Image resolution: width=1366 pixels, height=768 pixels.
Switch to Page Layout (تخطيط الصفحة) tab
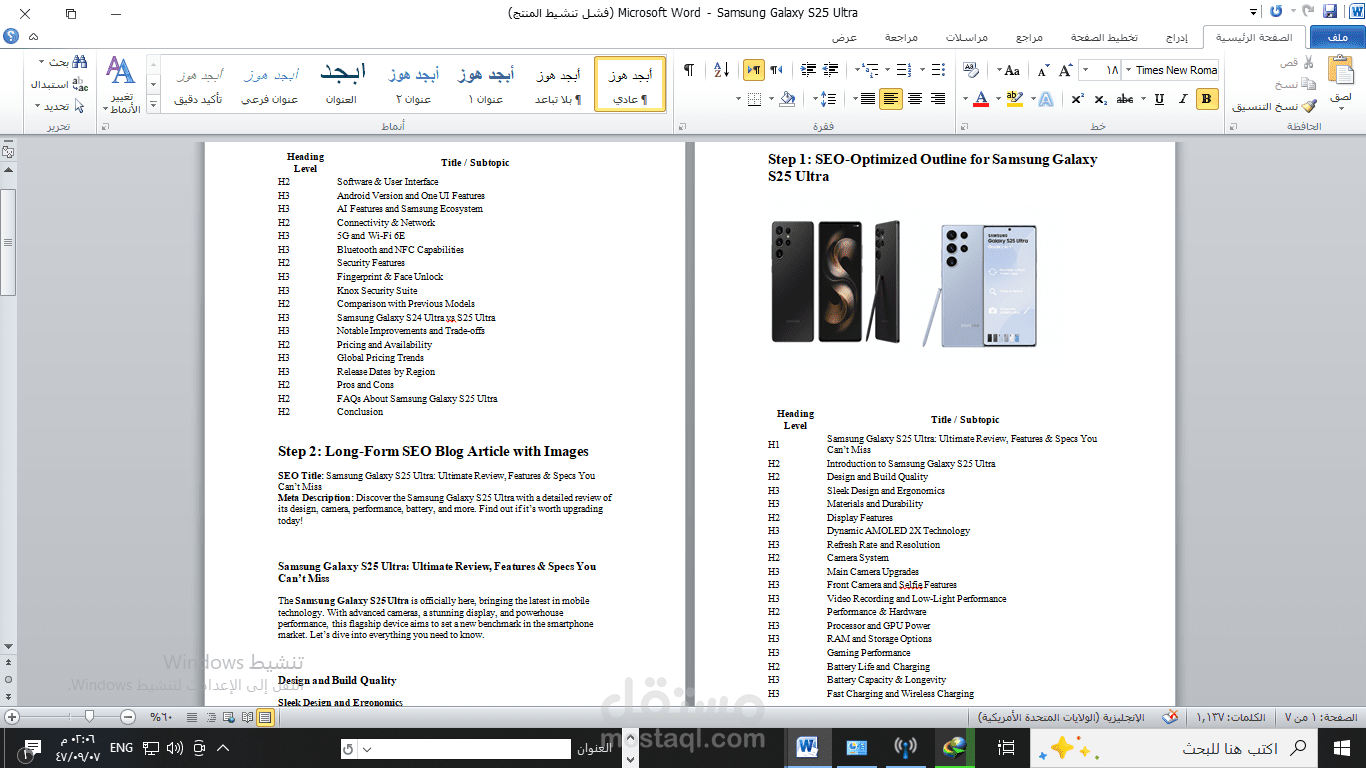(x=1104, y=37)
